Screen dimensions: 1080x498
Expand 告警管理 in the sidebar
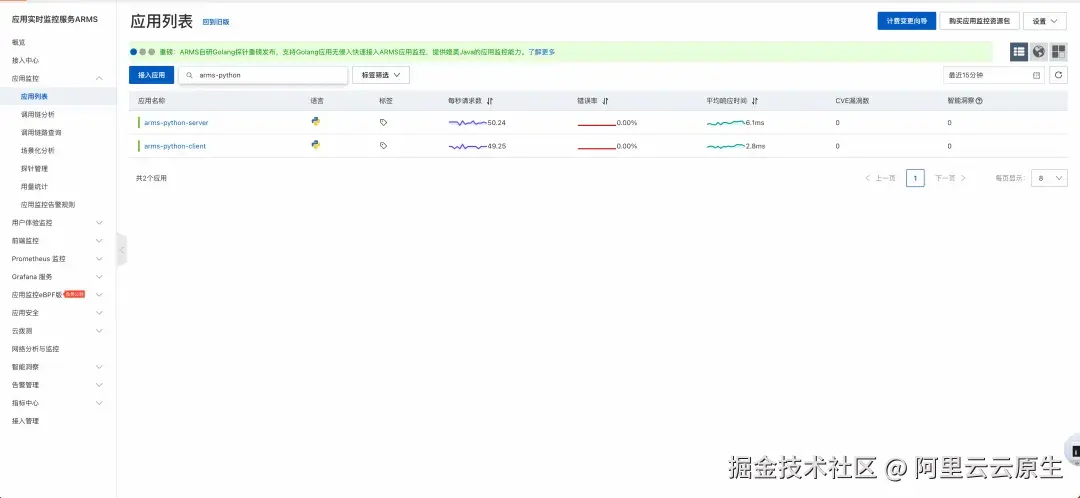pos(98,384)
